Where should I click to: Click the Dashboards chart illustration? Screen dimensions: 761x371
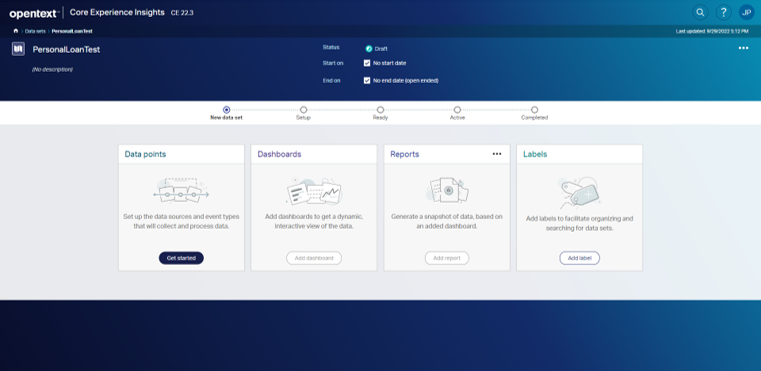click(314, 191)
